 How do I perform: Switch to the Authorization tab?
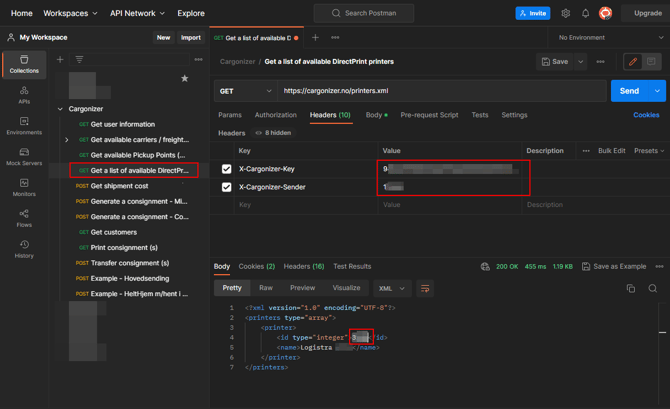(x=276, y=115)
